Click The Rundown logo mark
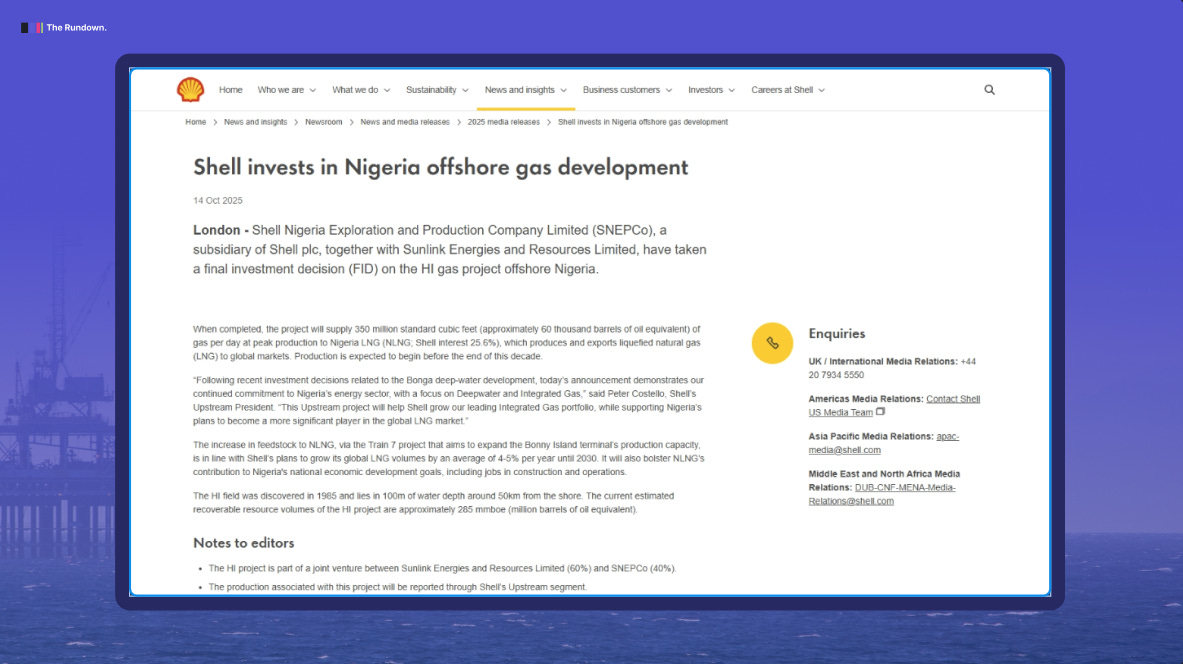The image size is (1183, 664). (x=32, y=28)
